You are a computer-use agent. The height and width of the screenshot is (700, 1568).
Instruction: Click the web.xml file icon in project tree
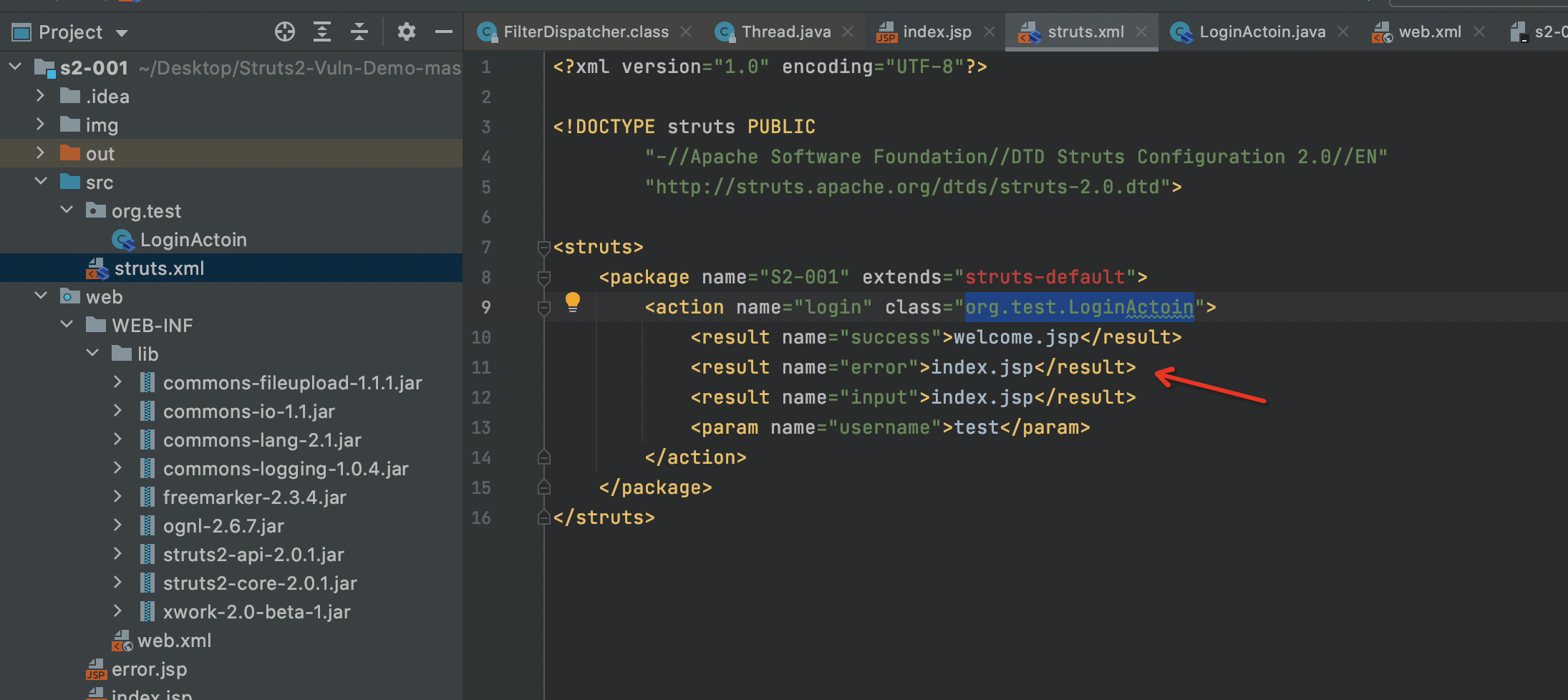[122, 641]
